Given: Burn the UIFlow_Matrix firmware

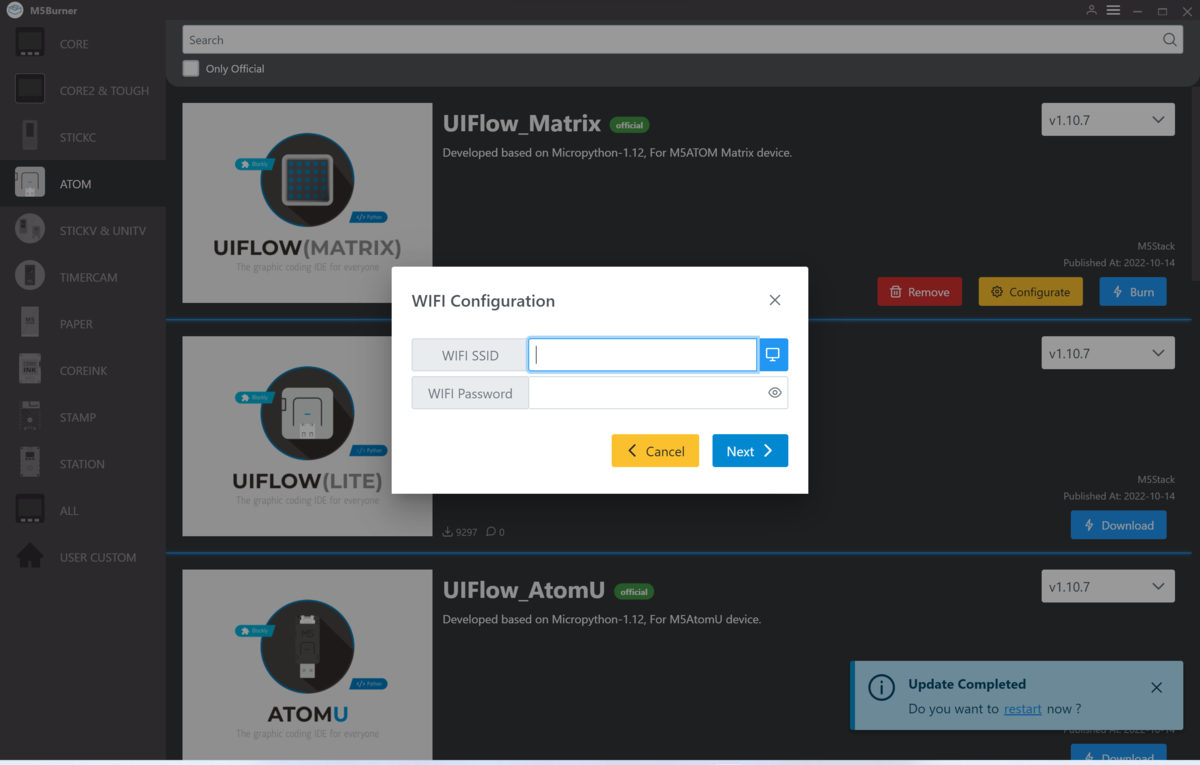Looking at the screenshot, I should [x=1133, y=292].
